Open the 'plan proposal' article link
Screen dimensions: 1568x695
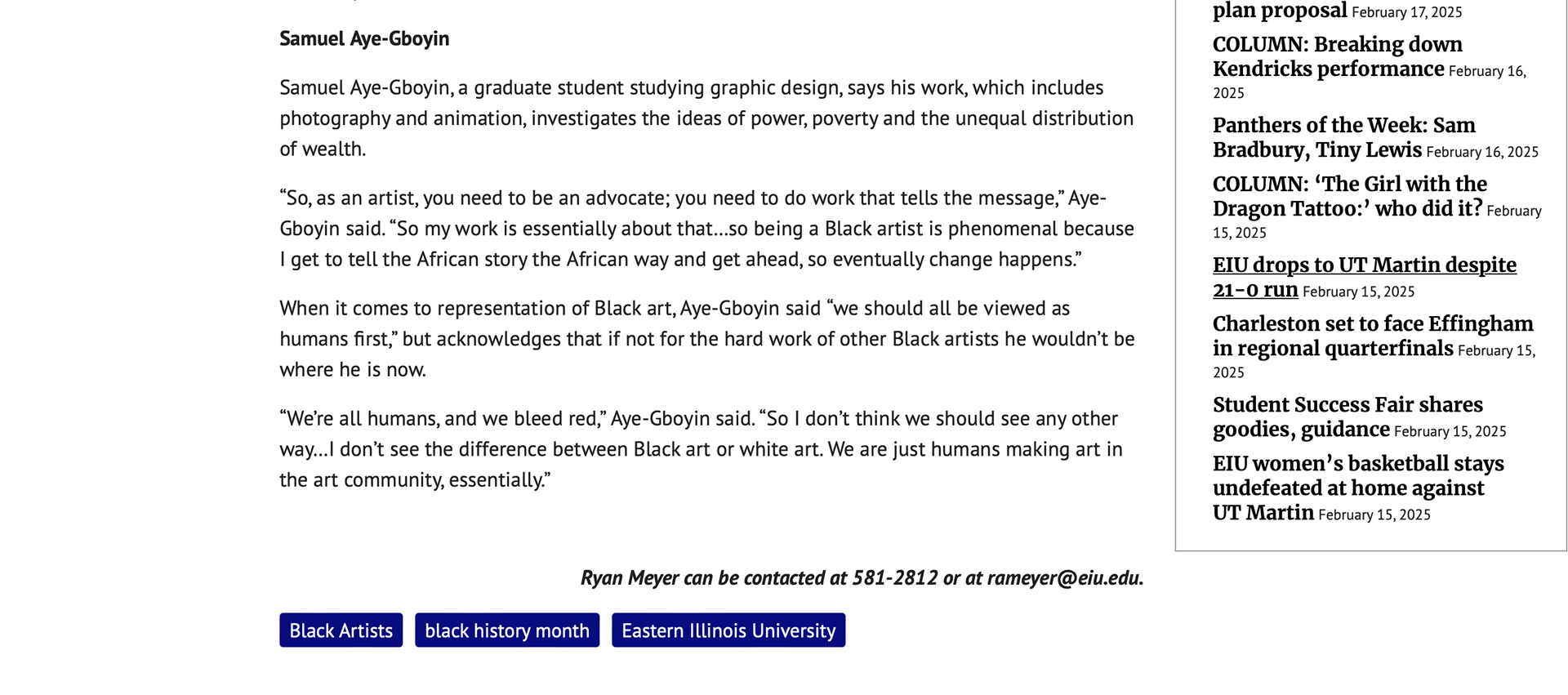1279,11
